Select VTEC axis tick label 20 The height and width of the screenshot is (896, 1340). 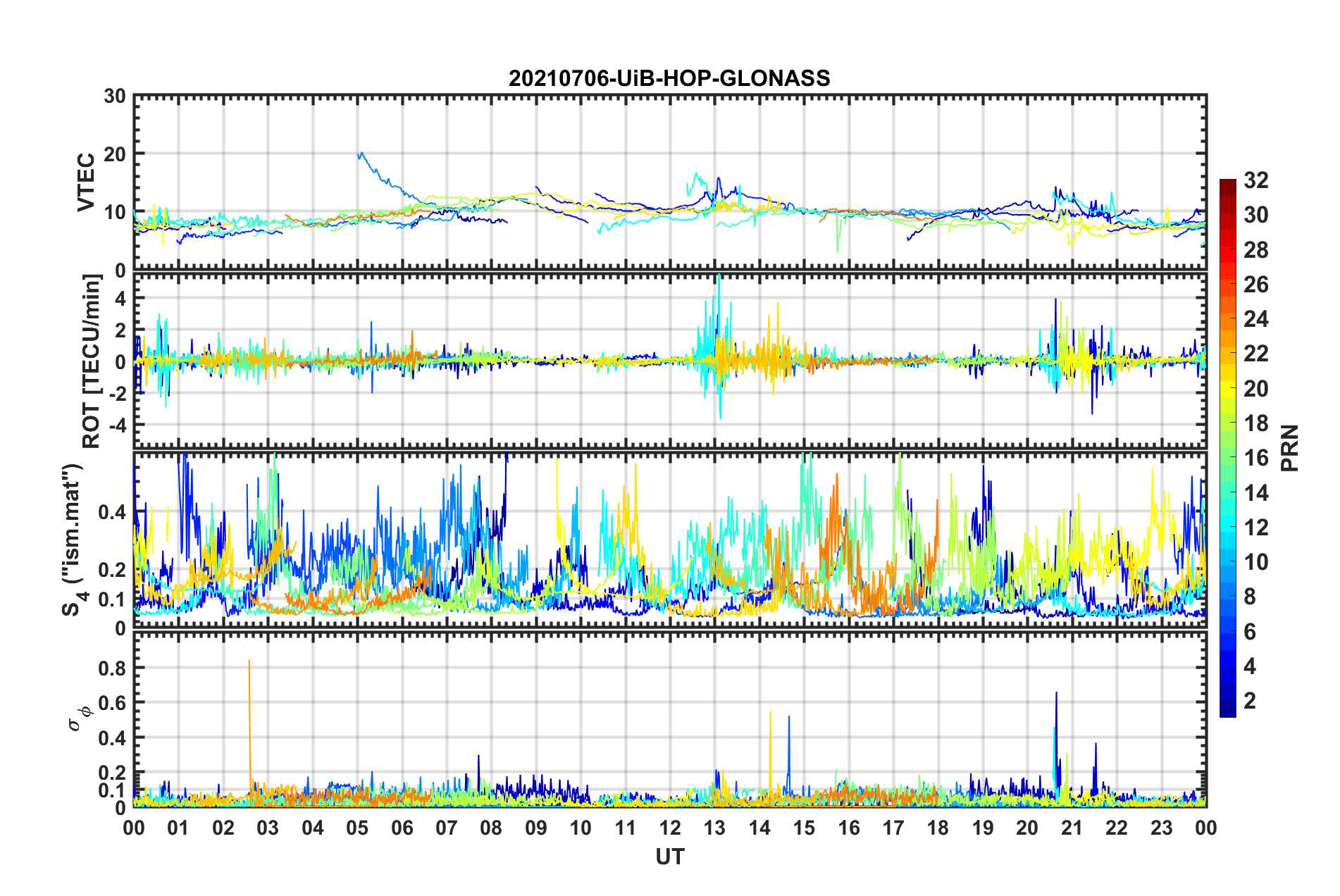(115, 154)
